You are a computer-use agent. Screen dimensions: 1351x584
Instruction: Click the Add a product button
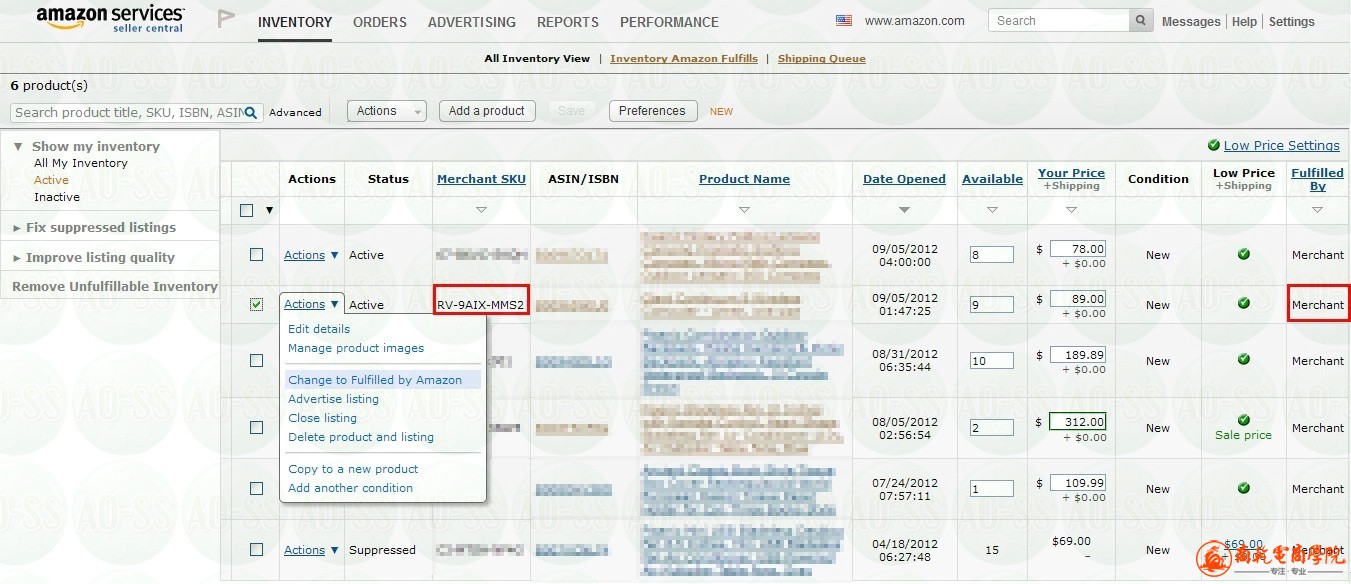point(487,111)
